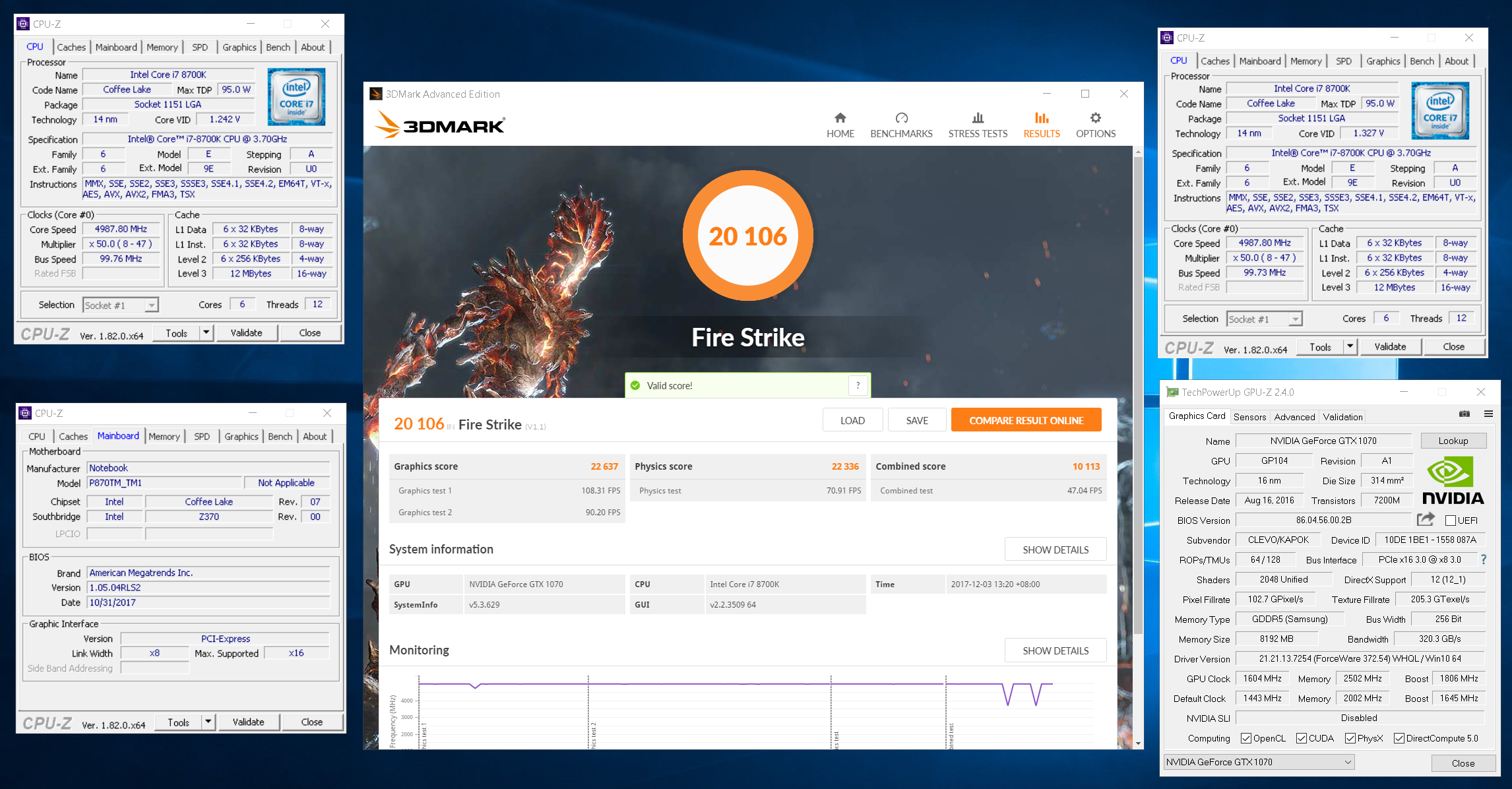This screenshot has width=1512, height=789.
Task: Open Socket #1 dropdown in right CPU-Z
Action: coord(1265,319)
